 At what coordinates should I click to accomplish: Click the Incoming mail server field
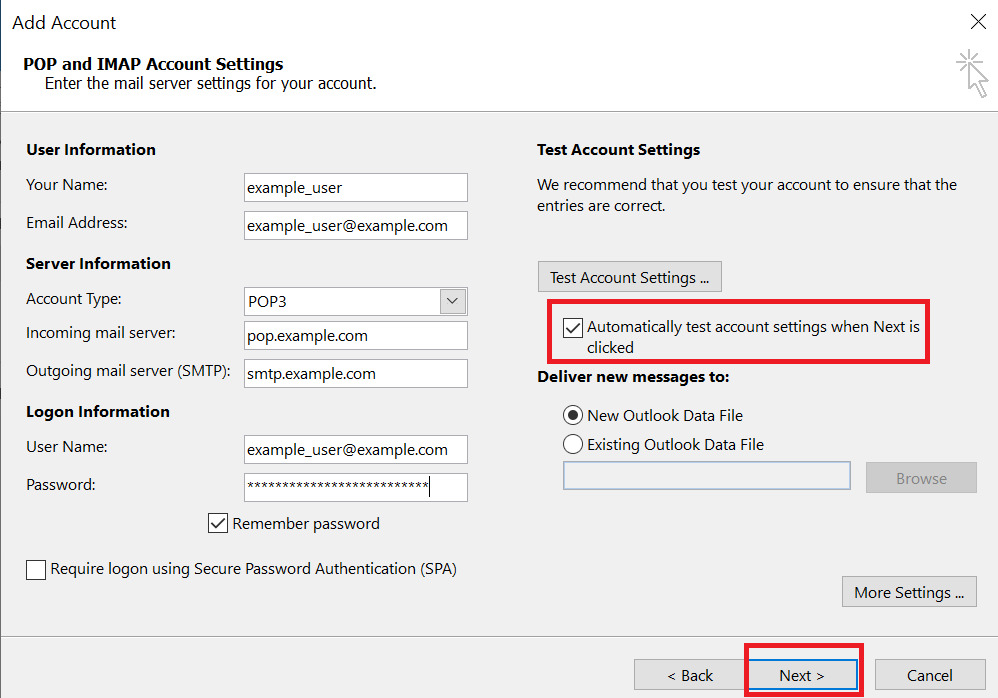coord(355,335)
